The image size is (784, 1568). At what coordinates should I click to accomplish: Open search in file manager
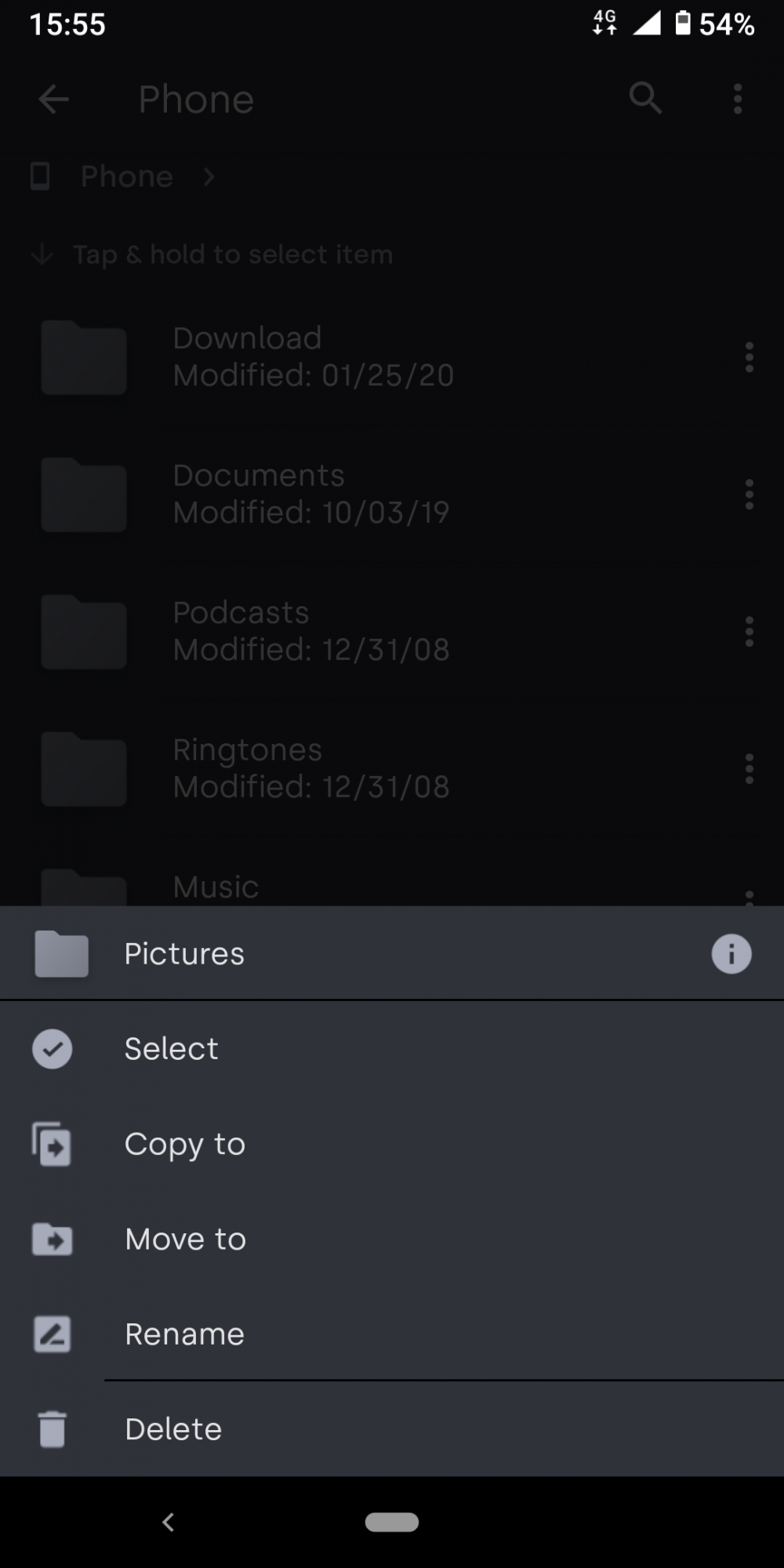coord(645,99)
